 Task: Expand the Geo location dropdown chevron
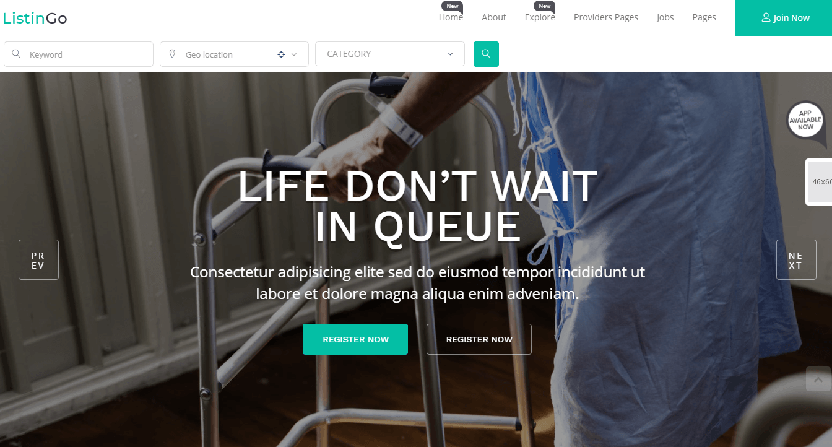pos(294,54)
